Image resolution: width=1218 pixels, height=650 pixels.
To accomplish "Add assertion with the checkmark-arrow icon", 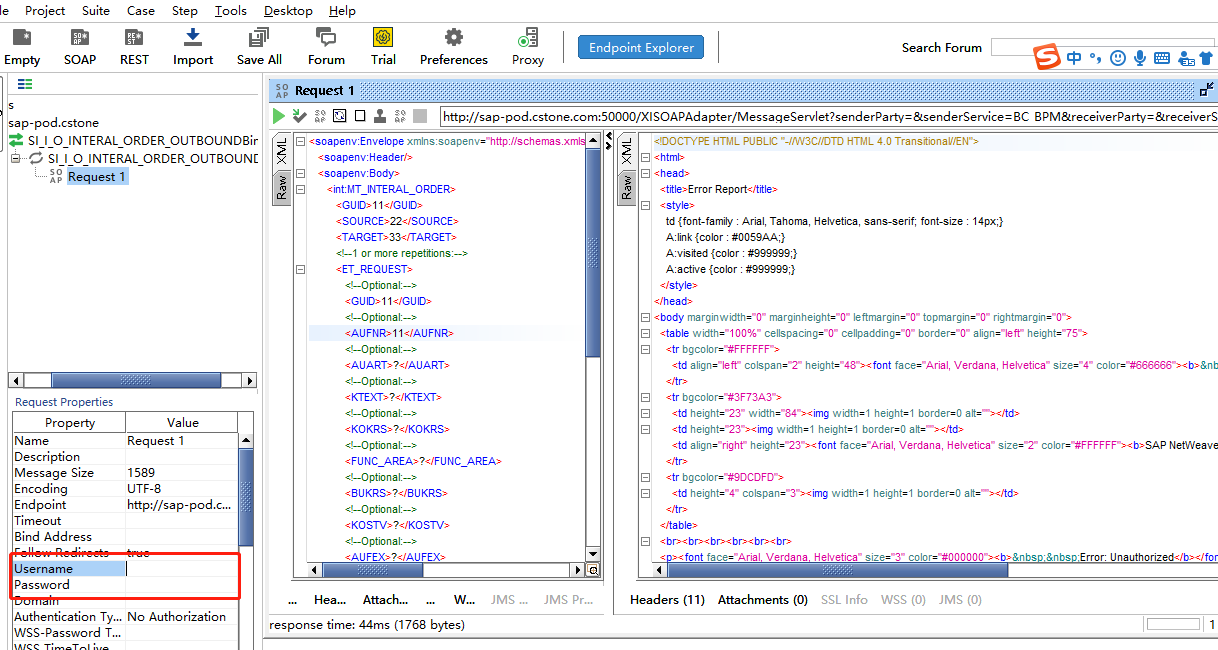I will tap(299, 116).
